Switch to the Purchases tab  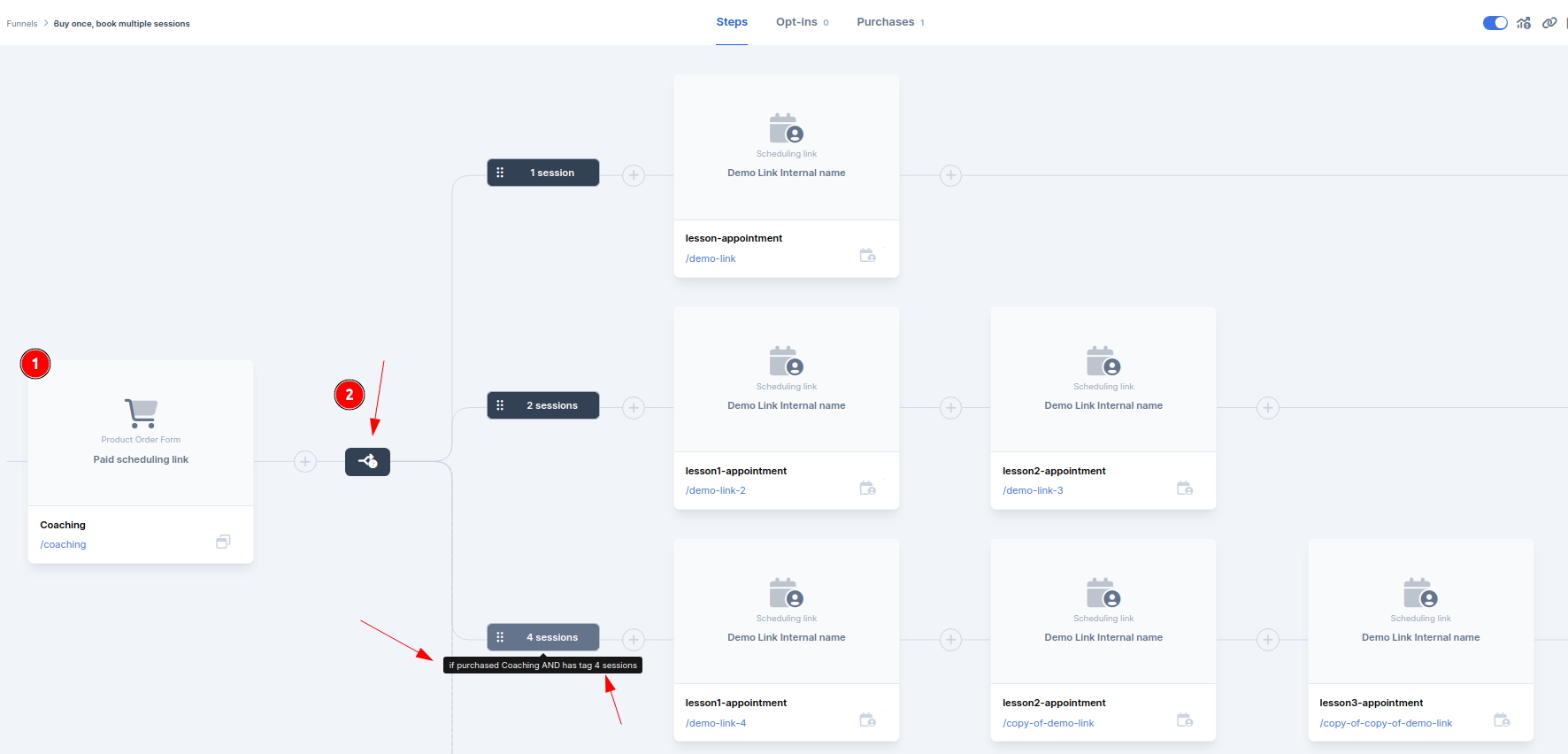(889, 22)
